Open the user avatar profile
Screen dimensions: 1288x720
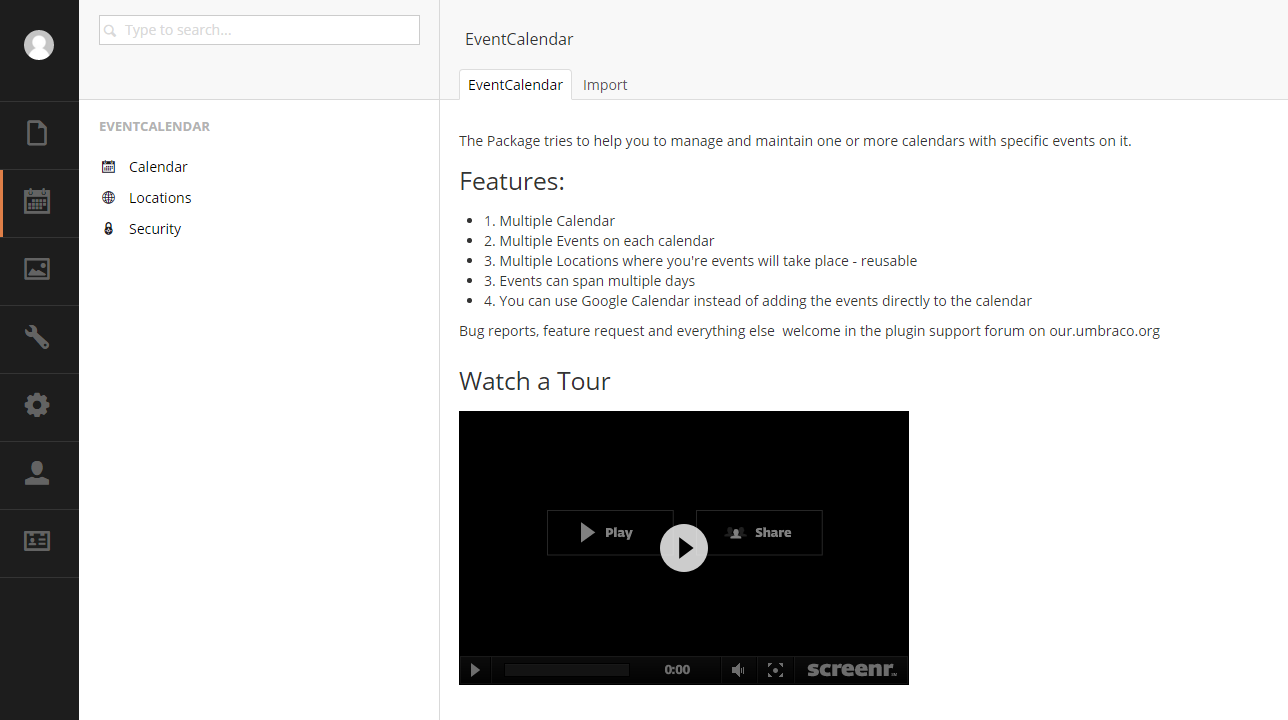(39, 45)
